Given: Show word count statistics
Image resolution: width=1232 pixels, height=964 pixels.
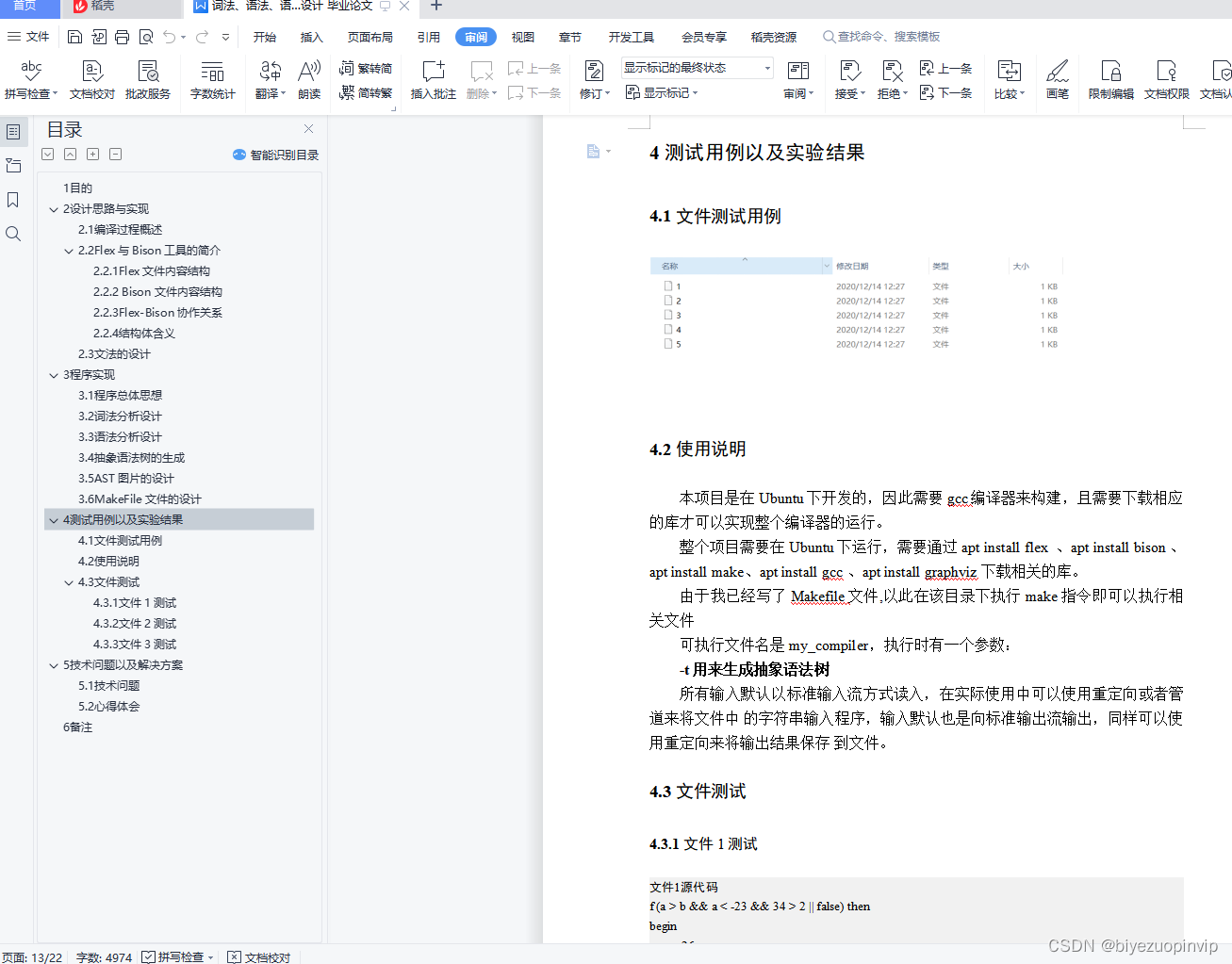Looking at the screenshot, I should point(213,79).
